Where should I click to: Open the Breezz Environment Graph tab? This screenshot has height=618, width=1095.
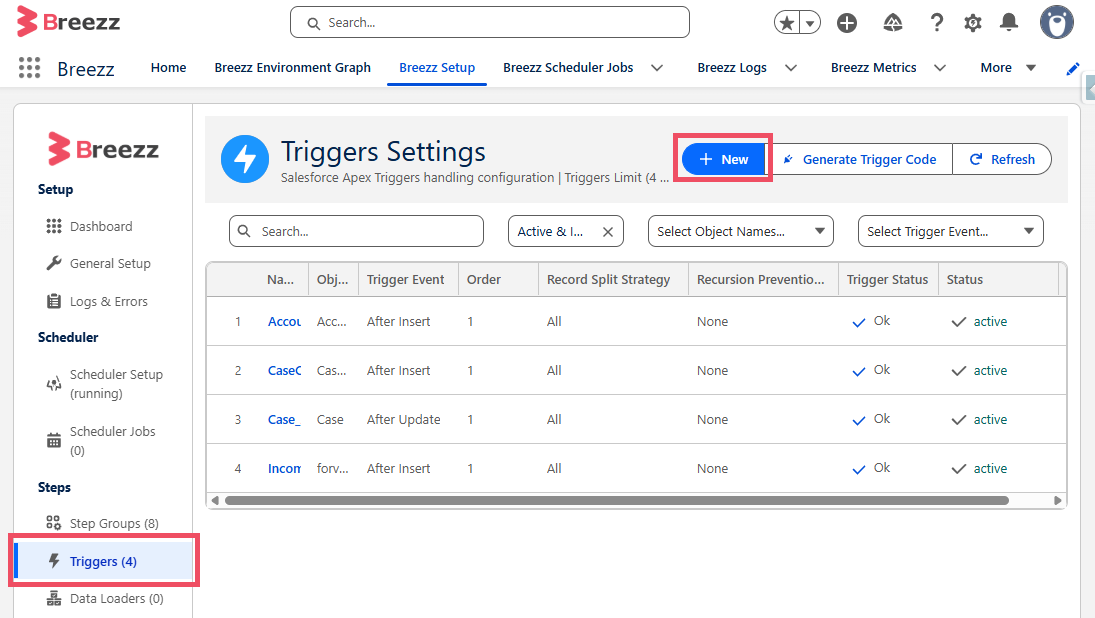pyautogui.click(x=293, y=68)
